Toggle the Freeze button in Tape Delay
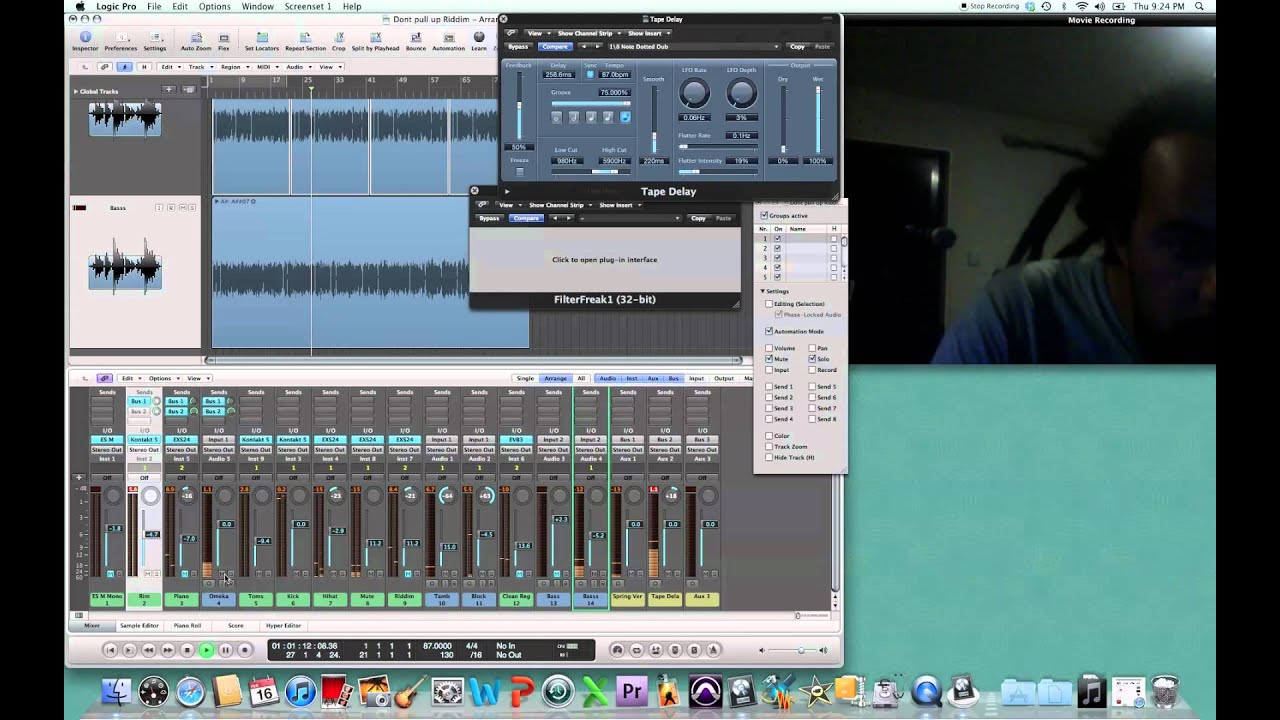The width and height of the screenshot is (1280, 720). (519, 171)
